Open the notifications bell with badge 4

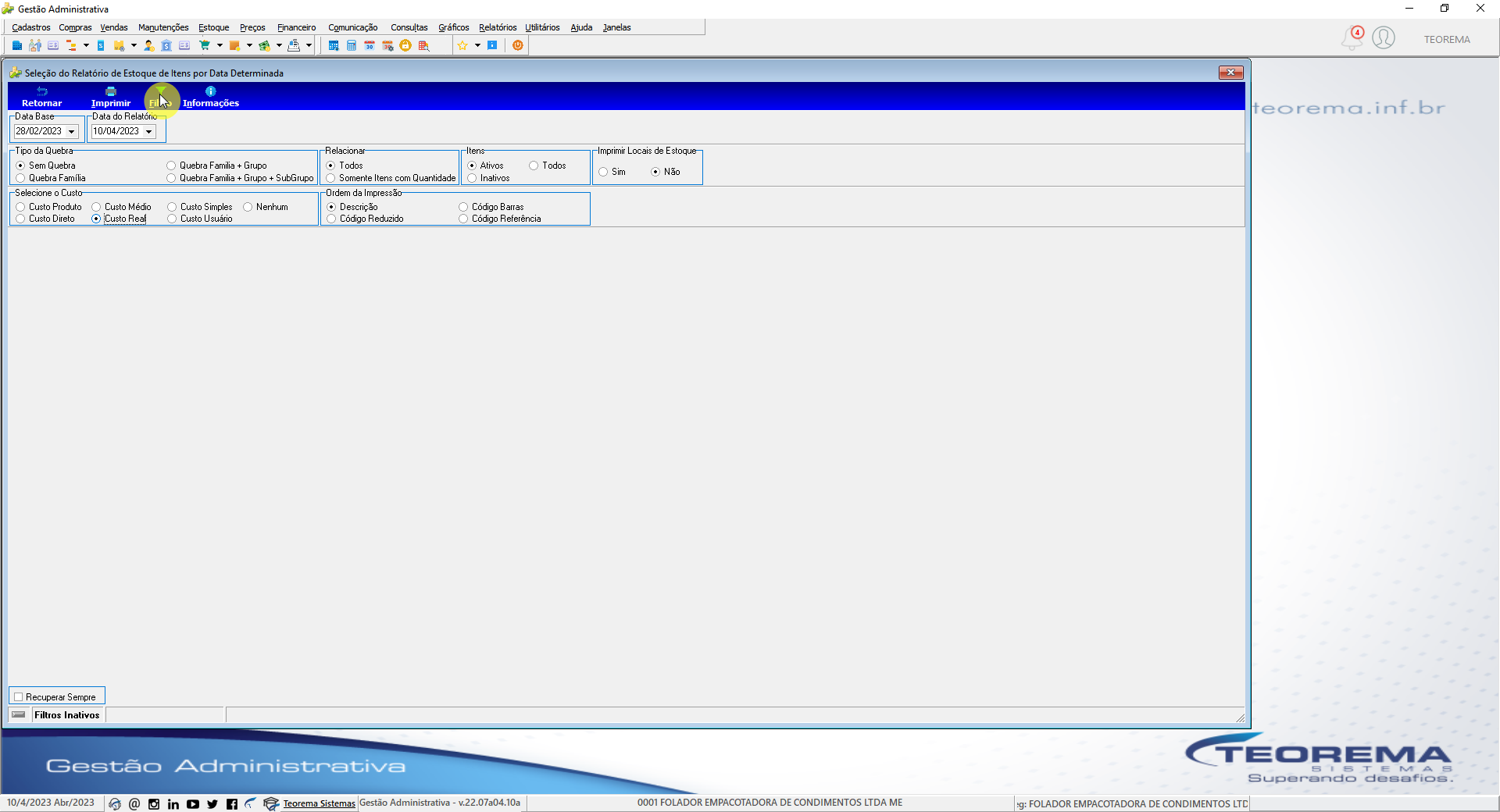coord(1352,37)
